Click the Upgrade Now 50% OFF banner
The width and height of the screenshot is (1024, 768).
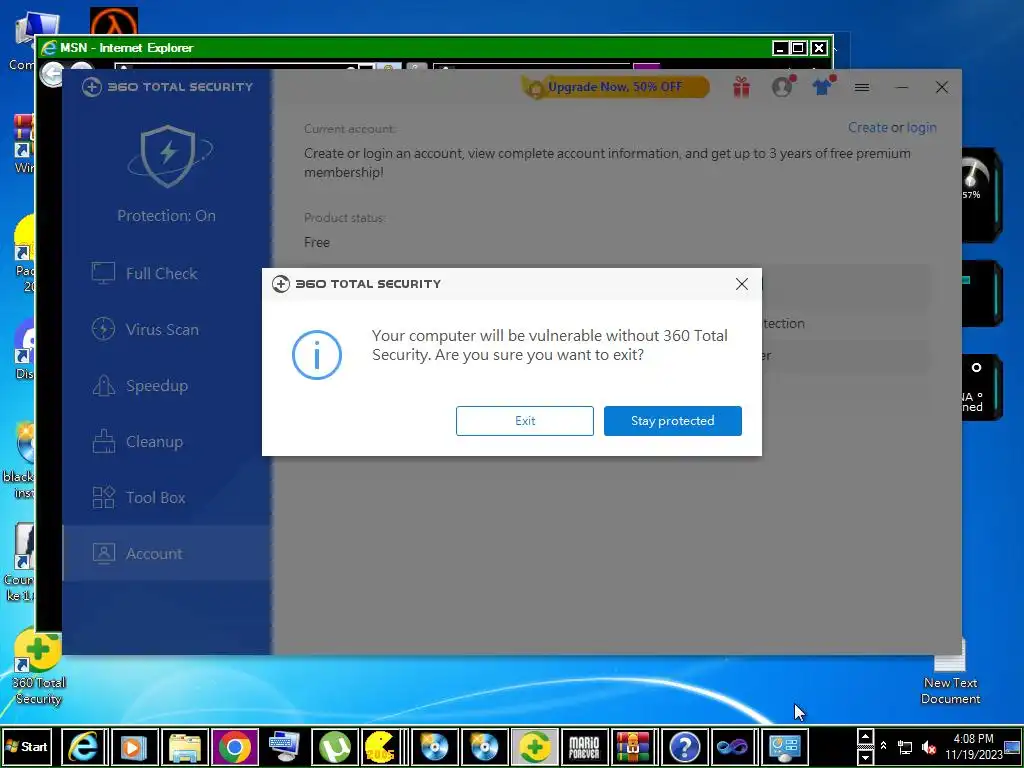615,87
